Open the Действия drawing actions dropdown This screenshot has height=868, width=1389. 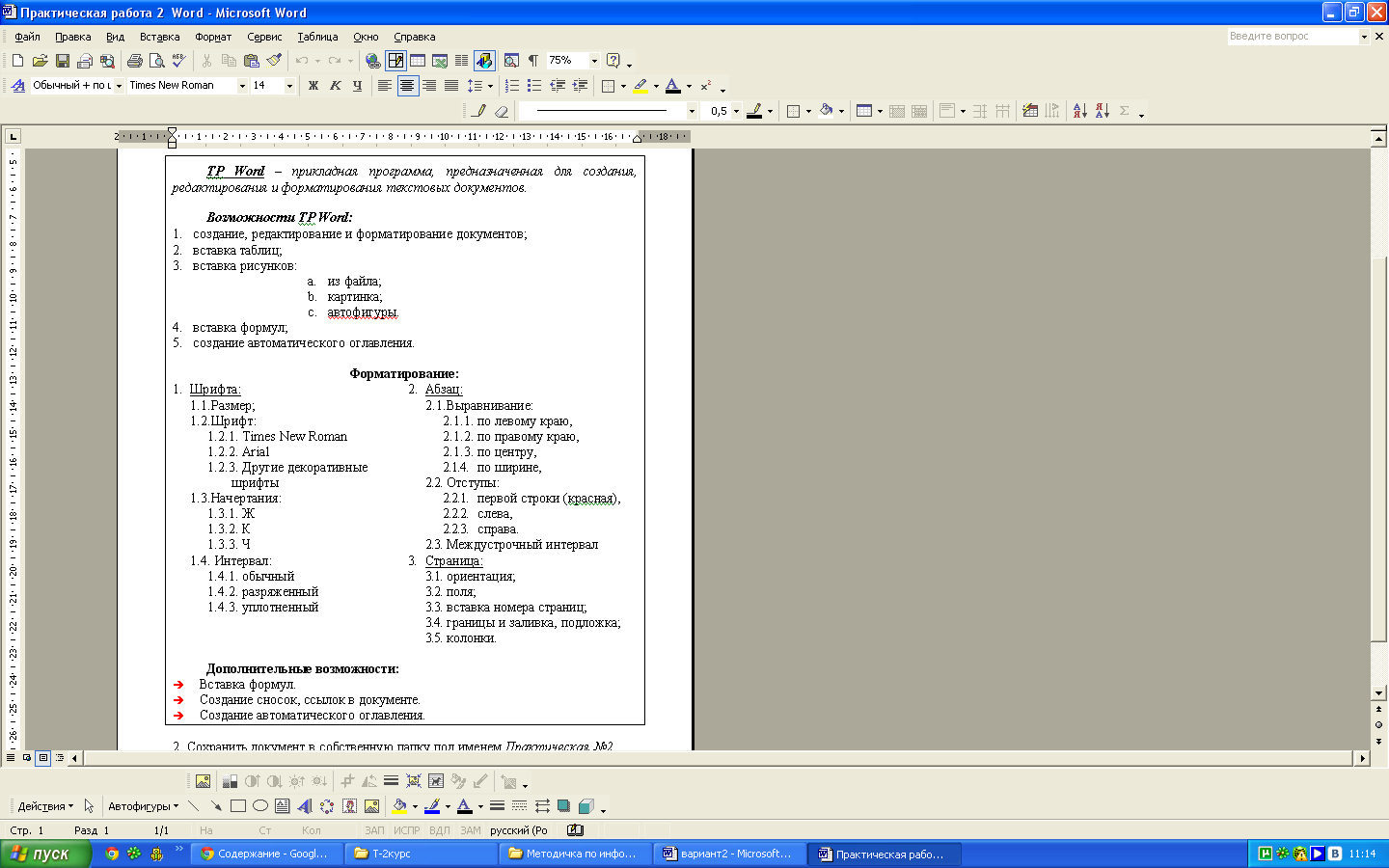point(45,806)
